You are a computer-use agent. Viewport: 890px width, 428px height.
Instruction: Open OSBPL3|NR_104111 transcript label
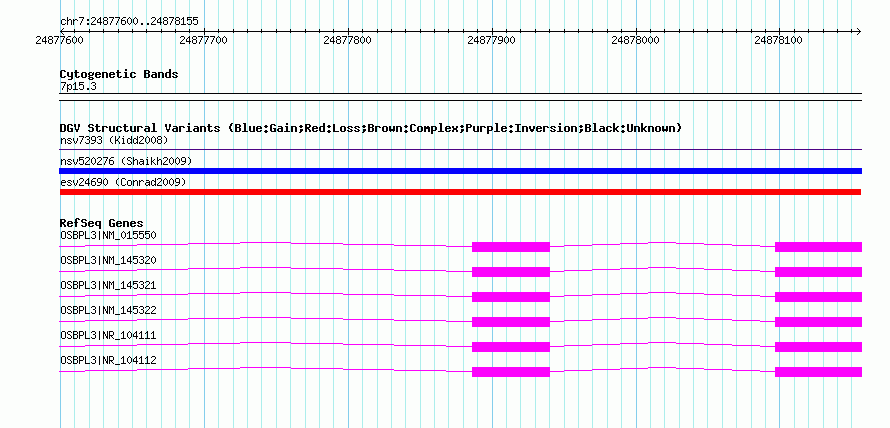pyautogui.click(x=108, y=335)
